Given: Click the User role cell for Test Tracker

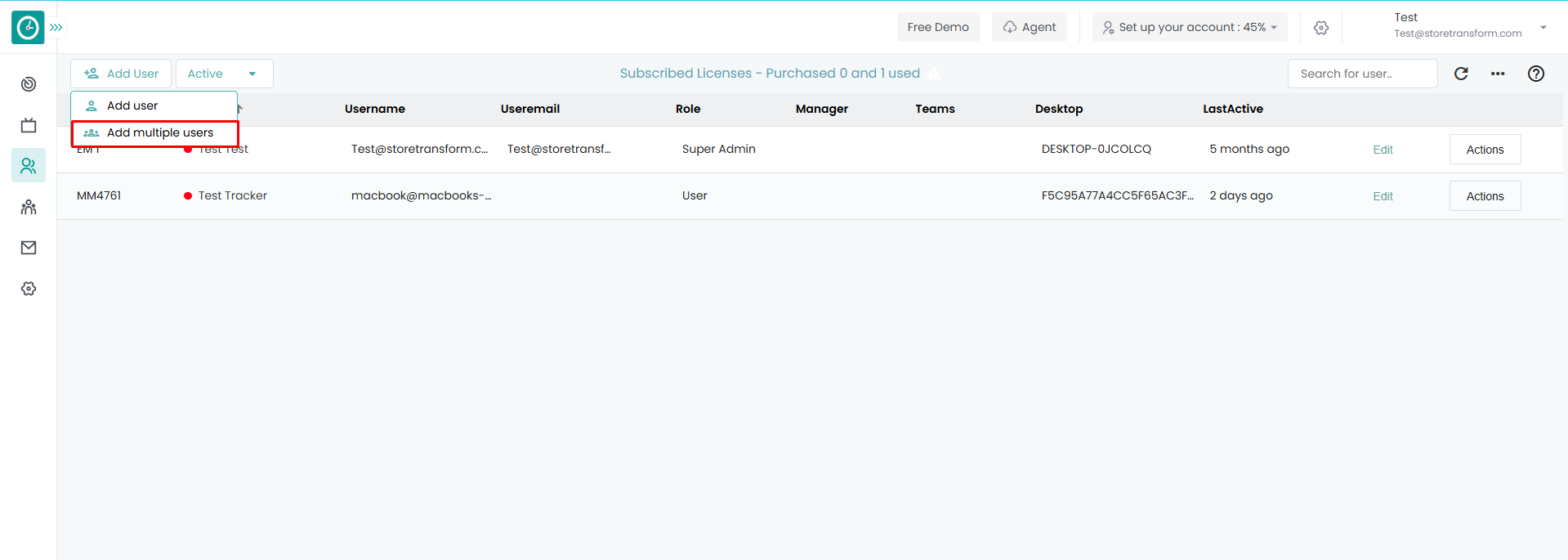Looking at the screenshot, I should pyautogui.click(x=695, y=195).
